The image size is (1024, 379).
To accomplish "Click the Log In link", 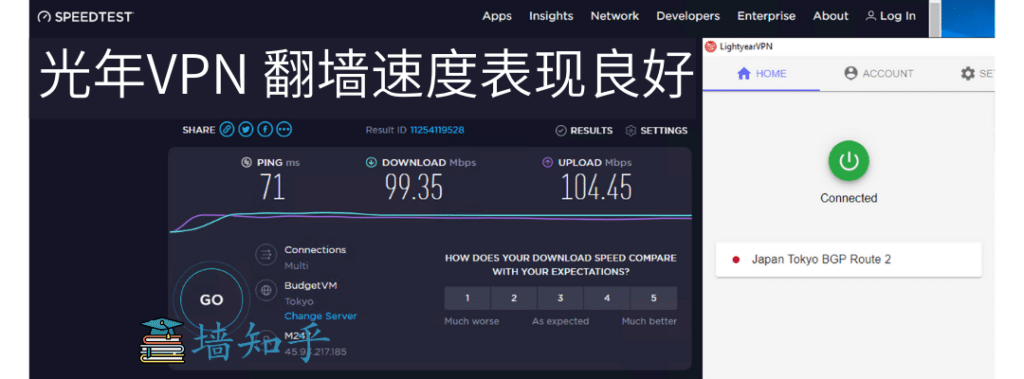I will [891, 16].
